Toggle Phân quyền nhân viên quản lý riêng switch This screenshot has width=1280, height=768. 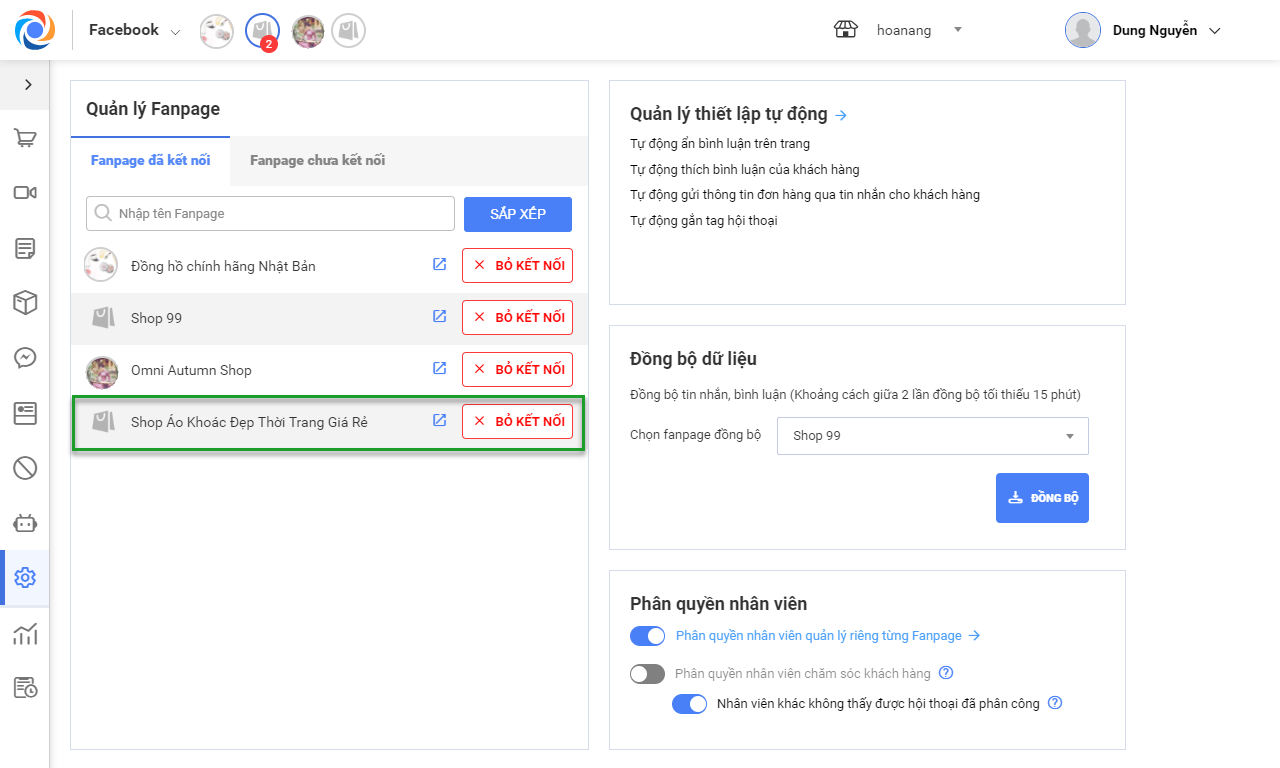coord(647,636)
